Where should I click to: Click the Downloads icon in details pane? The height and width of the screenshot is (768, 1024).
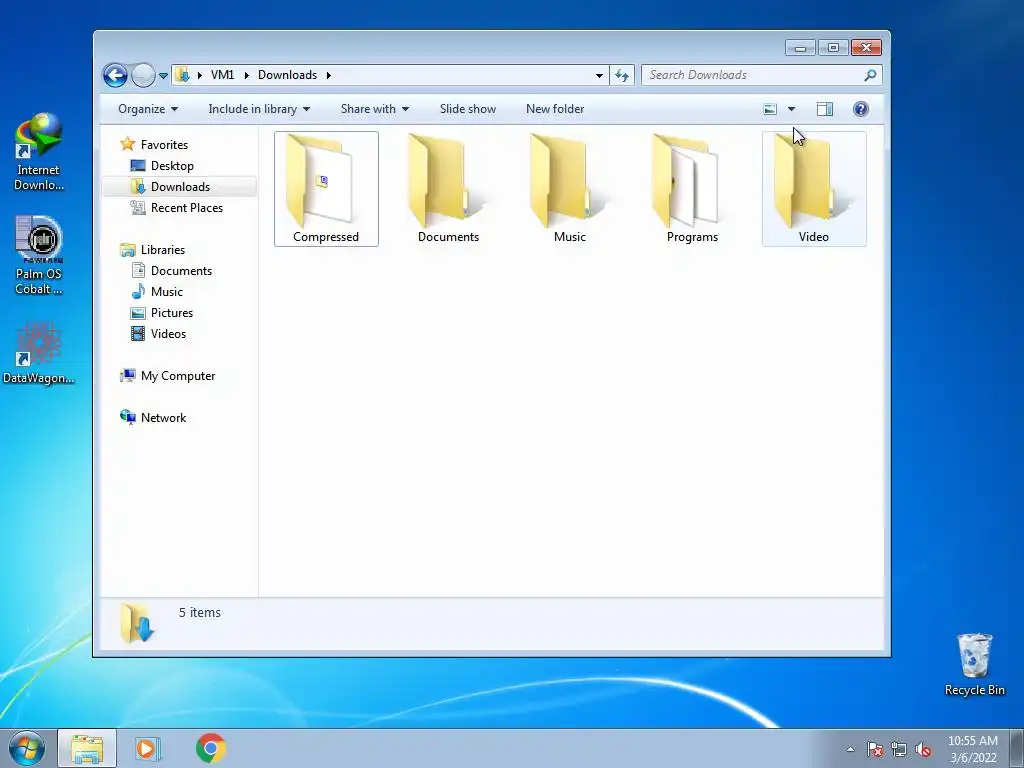(136, 624)
